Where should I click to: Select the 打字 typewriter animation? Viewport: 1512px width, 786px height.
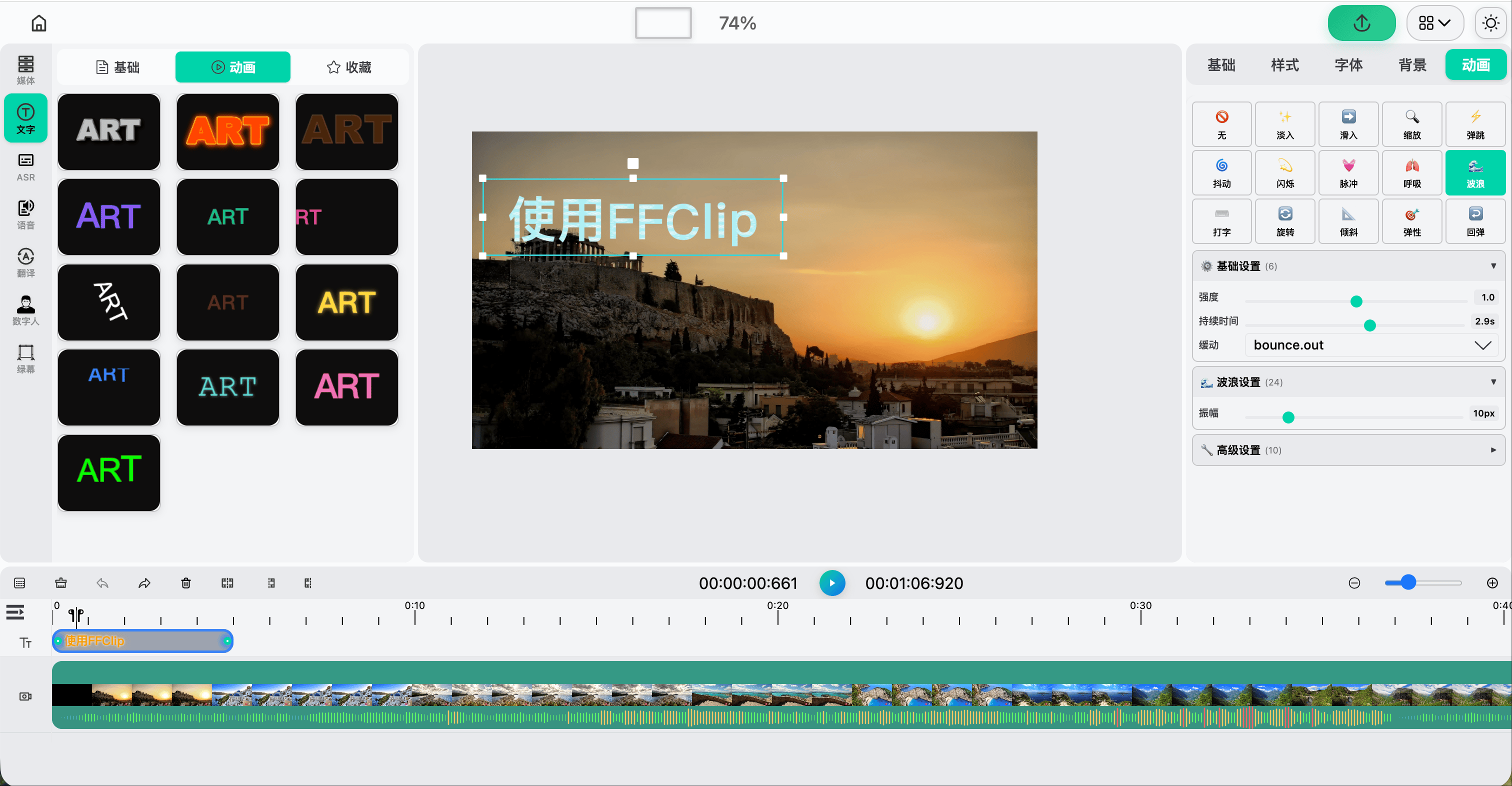coord(1221,221)
